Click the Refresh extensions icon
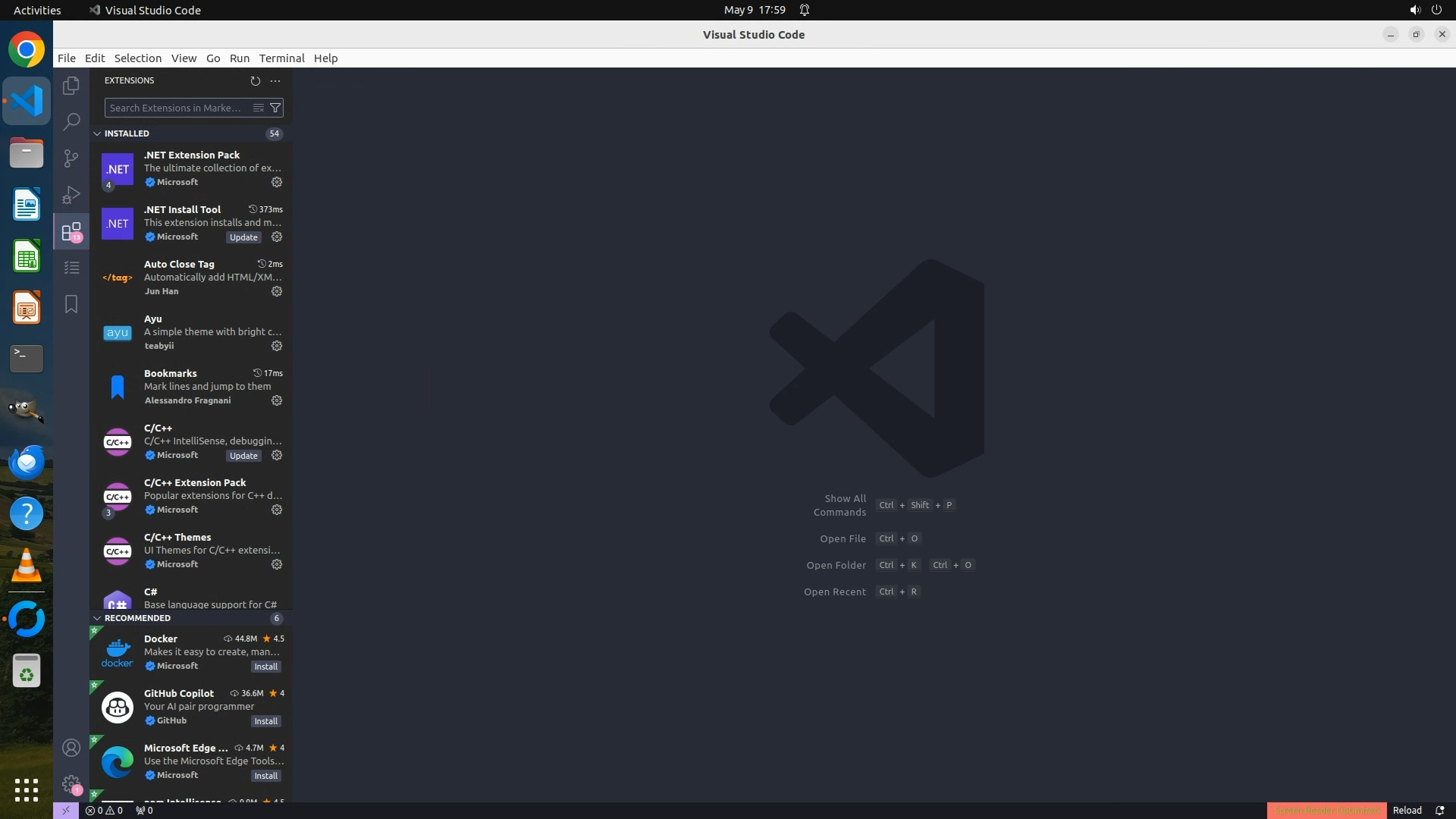 click(255, 80)
